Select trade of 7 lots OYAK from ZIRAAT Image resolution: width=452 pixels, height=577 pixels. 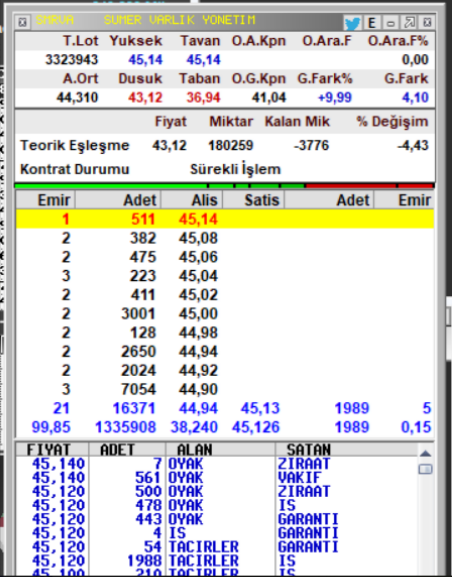pos(217,464)
